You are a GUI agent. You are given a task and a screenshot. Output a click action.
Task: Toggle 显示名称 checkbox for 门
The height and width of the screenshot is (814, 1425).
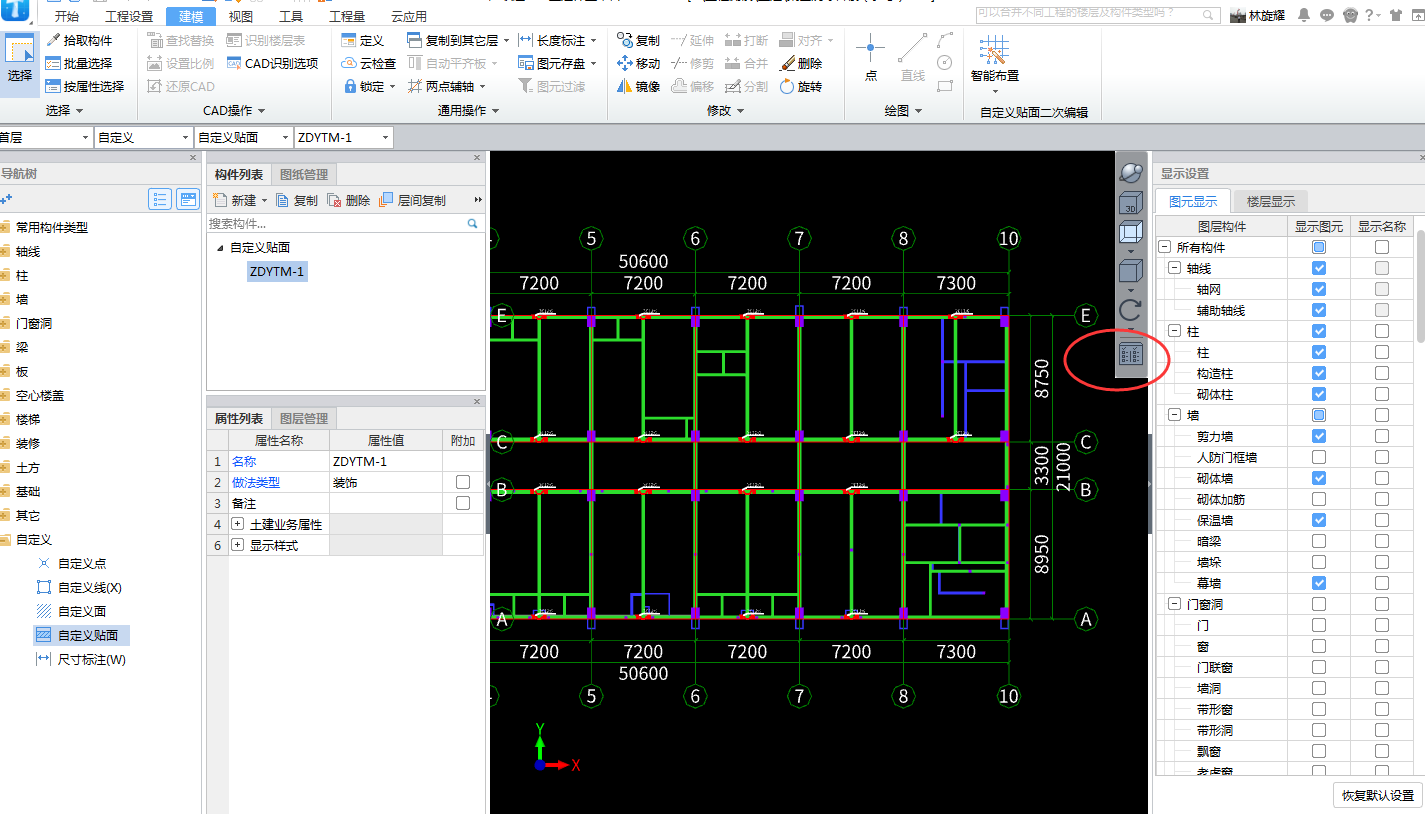pyautogui.click(x=1381, y=625)
